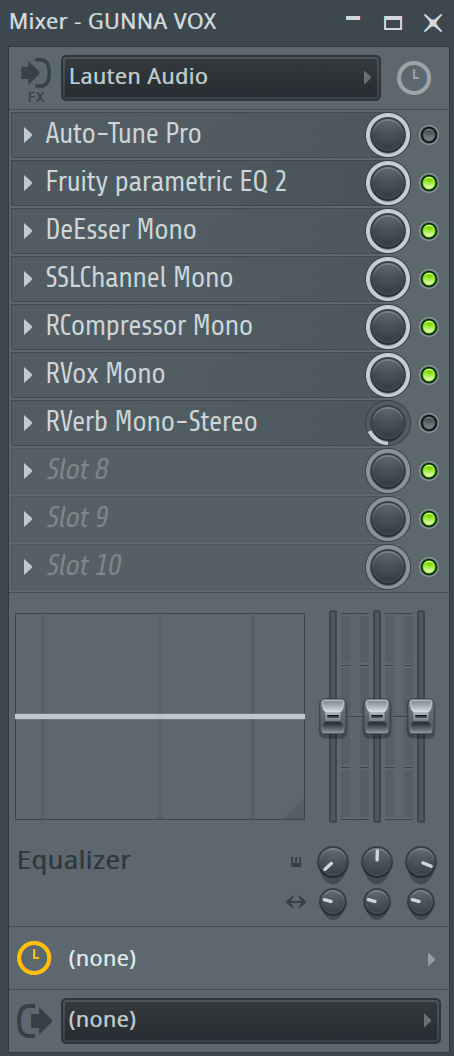This screenshot has height=1056, width=454.
Task: Toggle the SSLChannel Mono enable LED
Action: tap(428, 278)
